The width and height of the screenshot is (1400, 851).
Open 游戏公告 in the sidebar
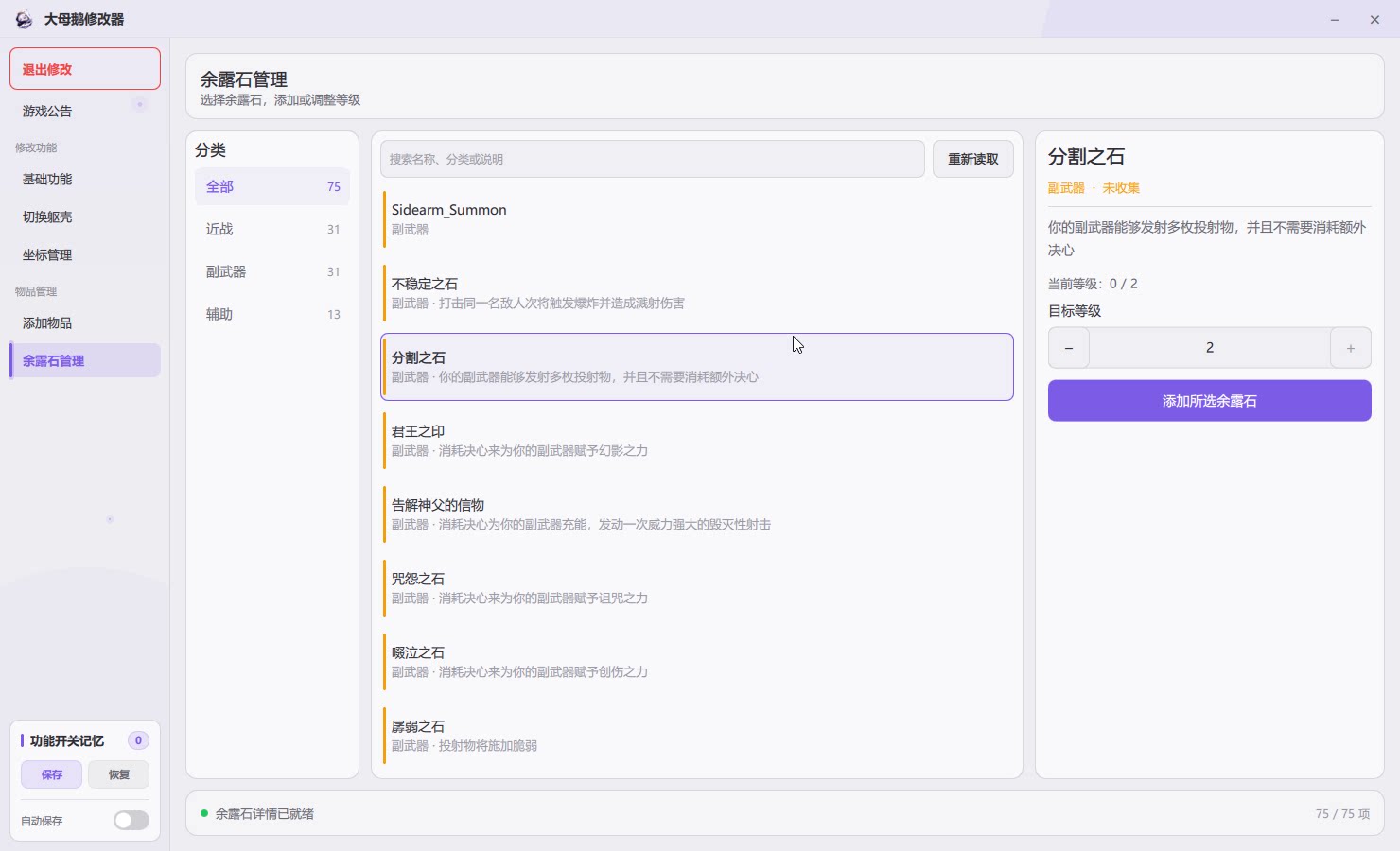[x=85, y=111]
